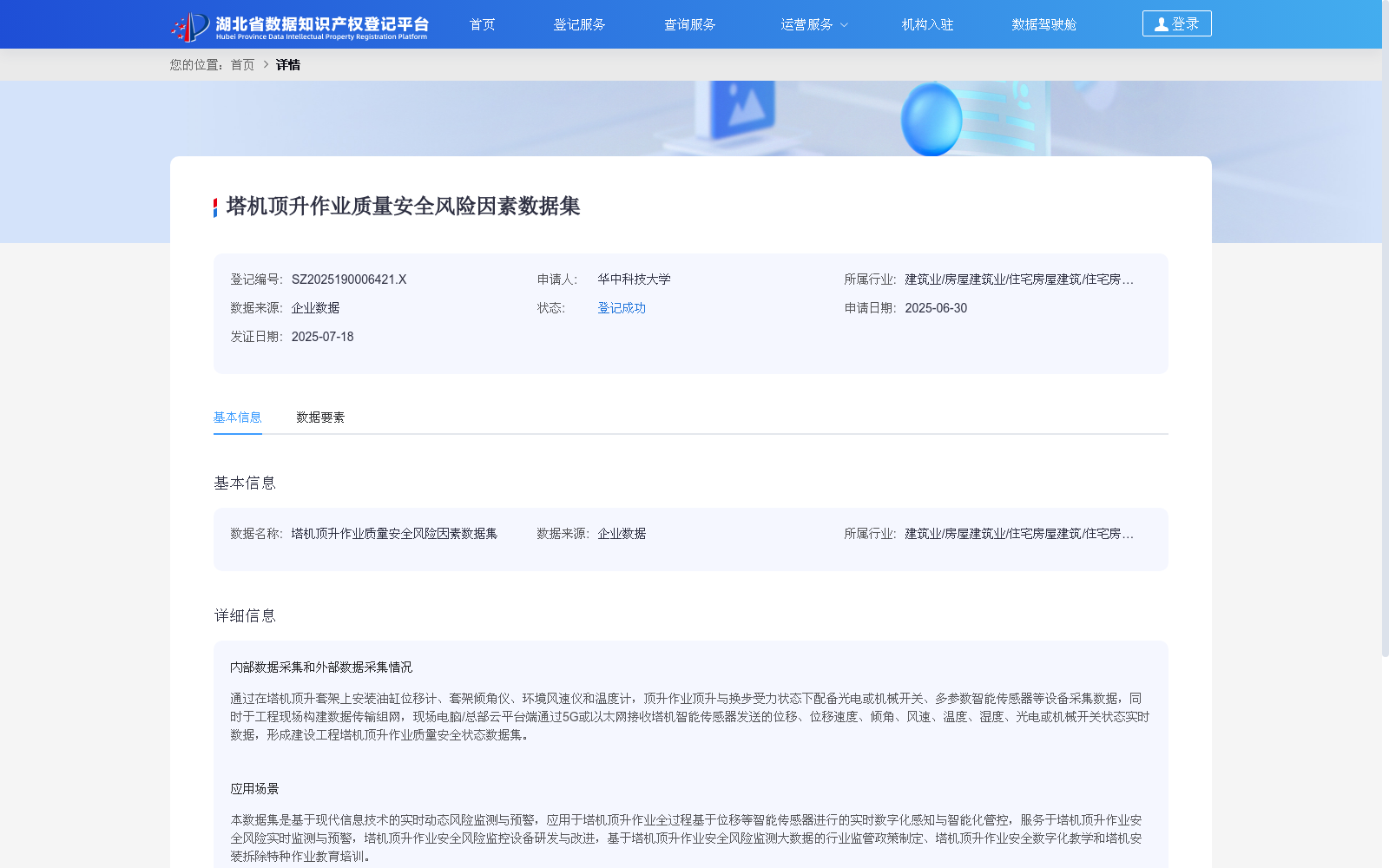Image resolution: width=1389 pixels, height=868 pixels.
Task: Click the user icon on the login button
Action: coord(1161,24)
